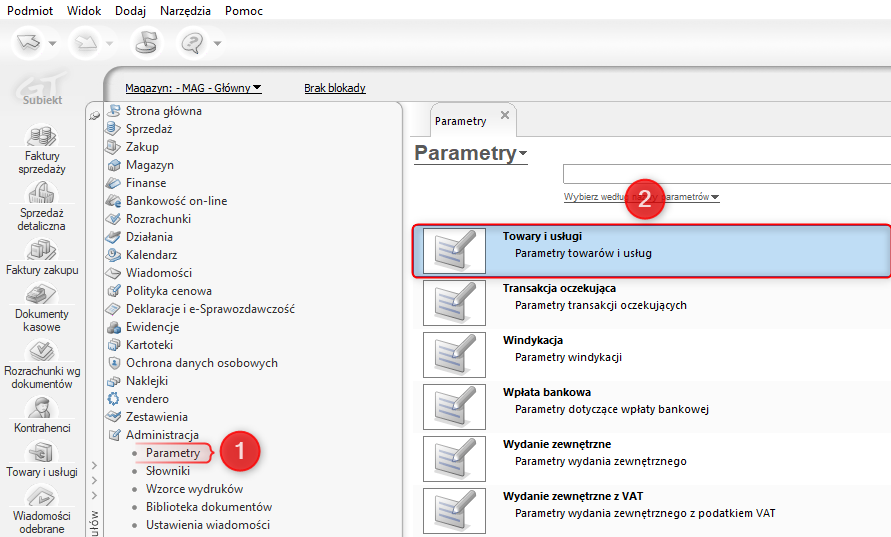This screenshot has width=891, height=537.
Task: Select Ewidencje module
Action: (153, 327)
